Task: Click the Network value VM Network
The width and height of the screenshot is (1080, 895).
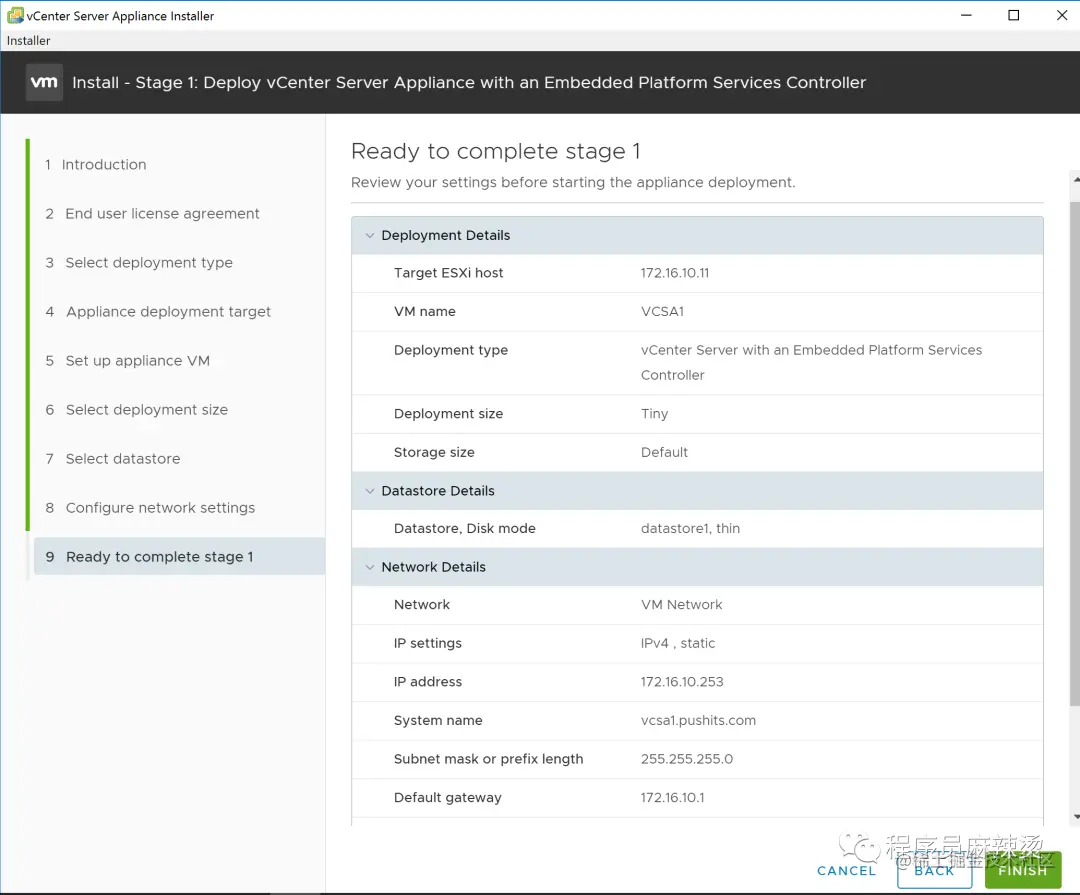Action: coord(681,604)
